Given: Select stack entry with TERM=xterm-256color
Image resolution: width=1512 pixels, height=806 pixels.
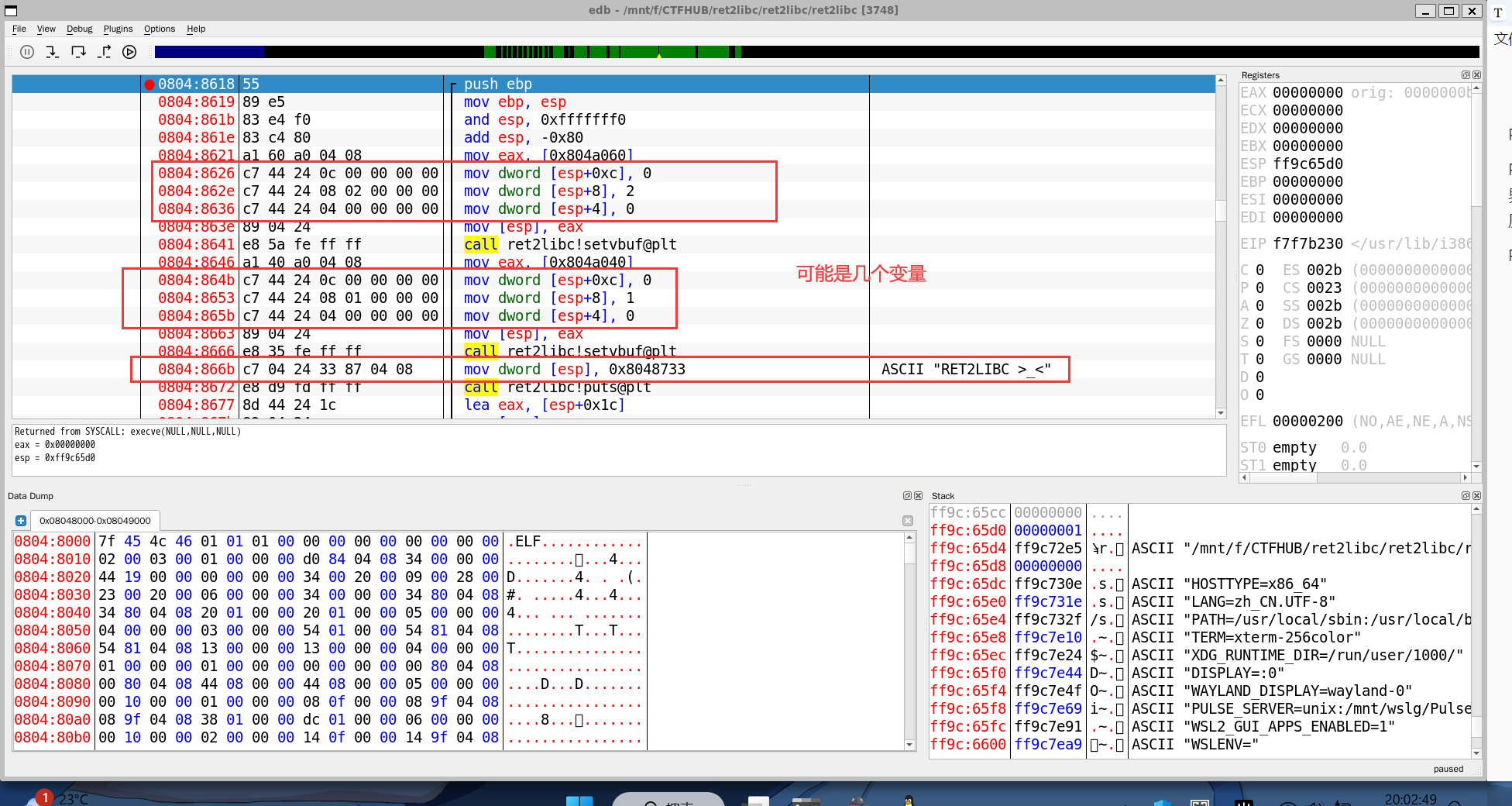Looking at the screenshot, I should pos(1200,638).
